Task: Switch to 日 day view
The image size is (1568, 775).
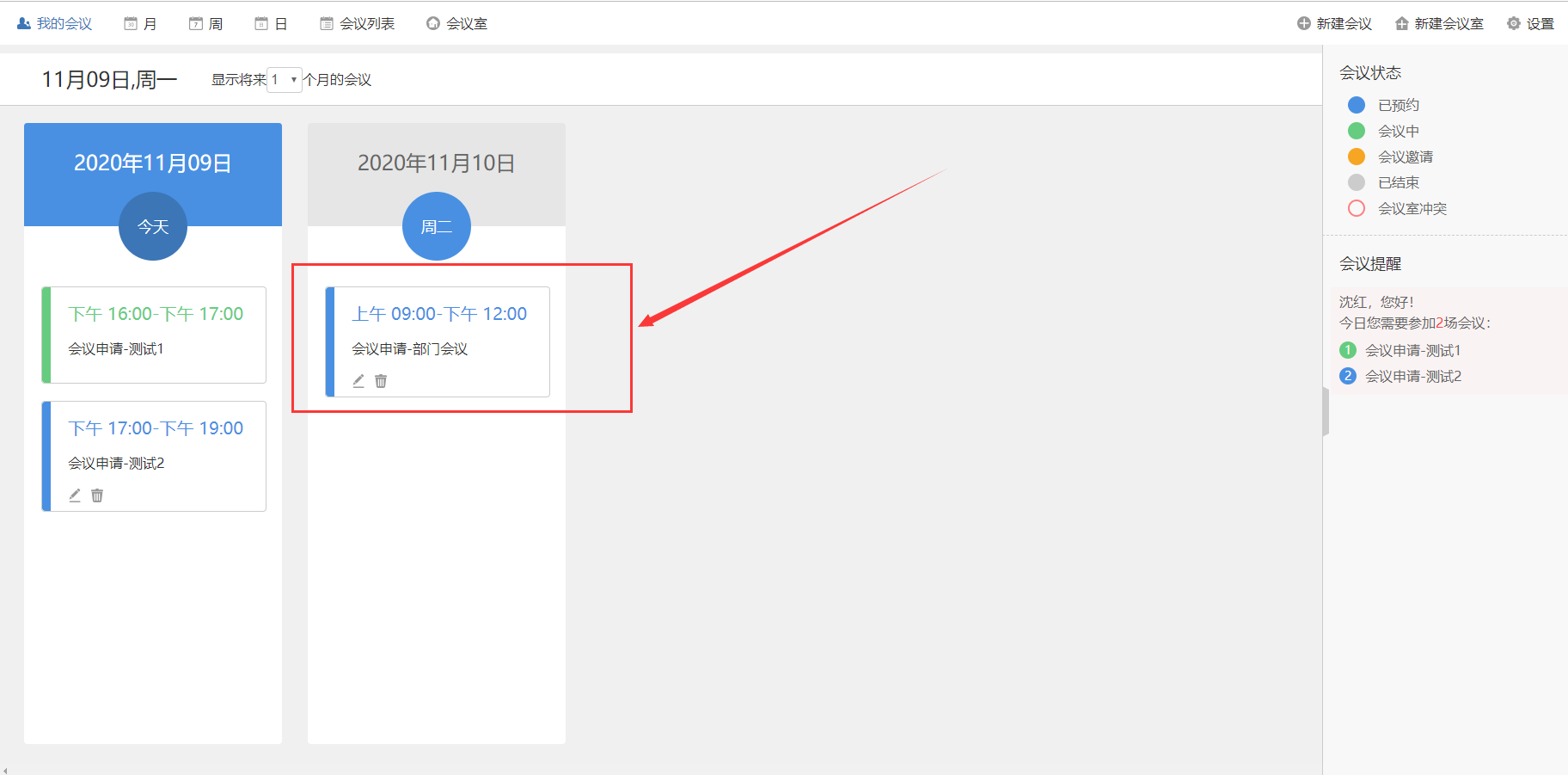Action: tap(272, 23)
